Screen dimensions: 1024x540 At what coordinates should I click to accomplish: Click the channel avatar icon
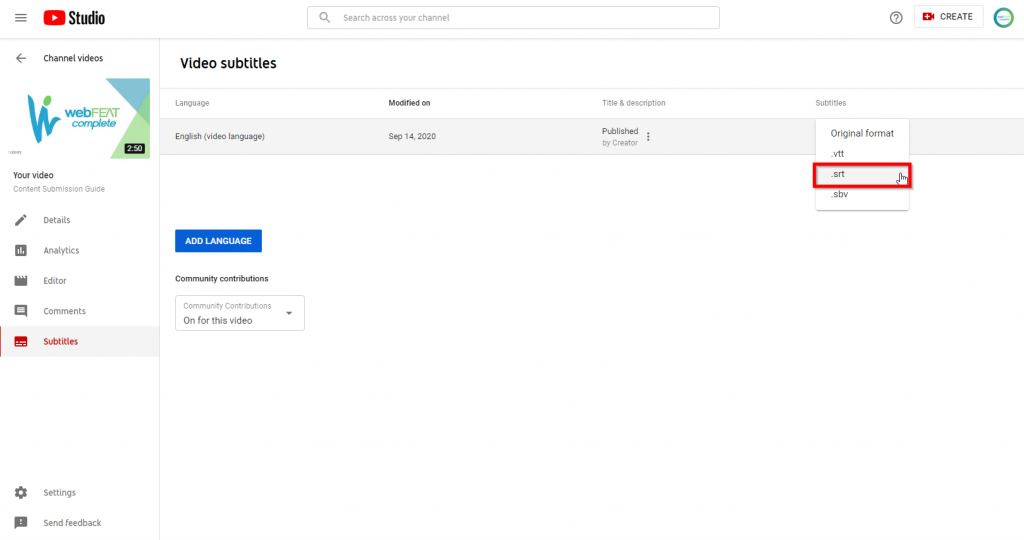point(1003,18)
